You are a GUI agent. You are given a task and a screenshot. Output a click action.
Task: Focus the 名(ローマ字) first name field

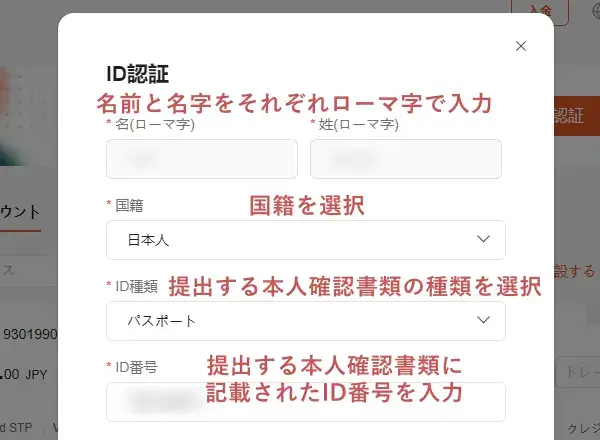[202, 159]
